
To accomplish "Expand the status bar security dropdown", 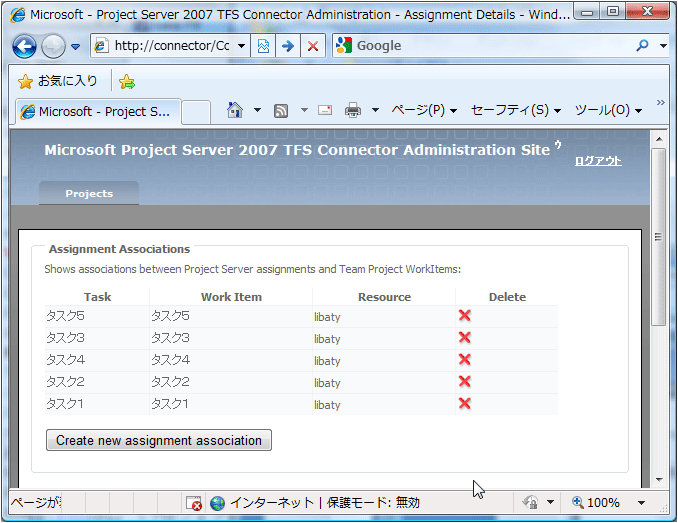I will pos(550,502).
